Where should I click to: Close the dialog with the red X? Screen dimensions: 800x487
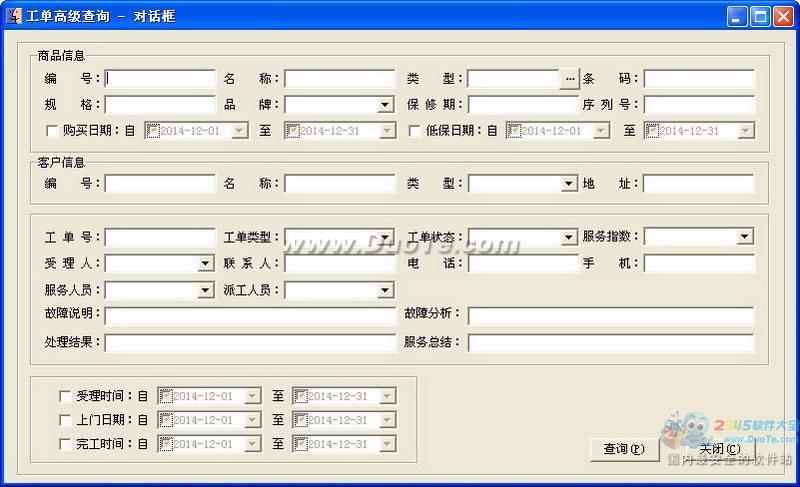tap(783, 17)
